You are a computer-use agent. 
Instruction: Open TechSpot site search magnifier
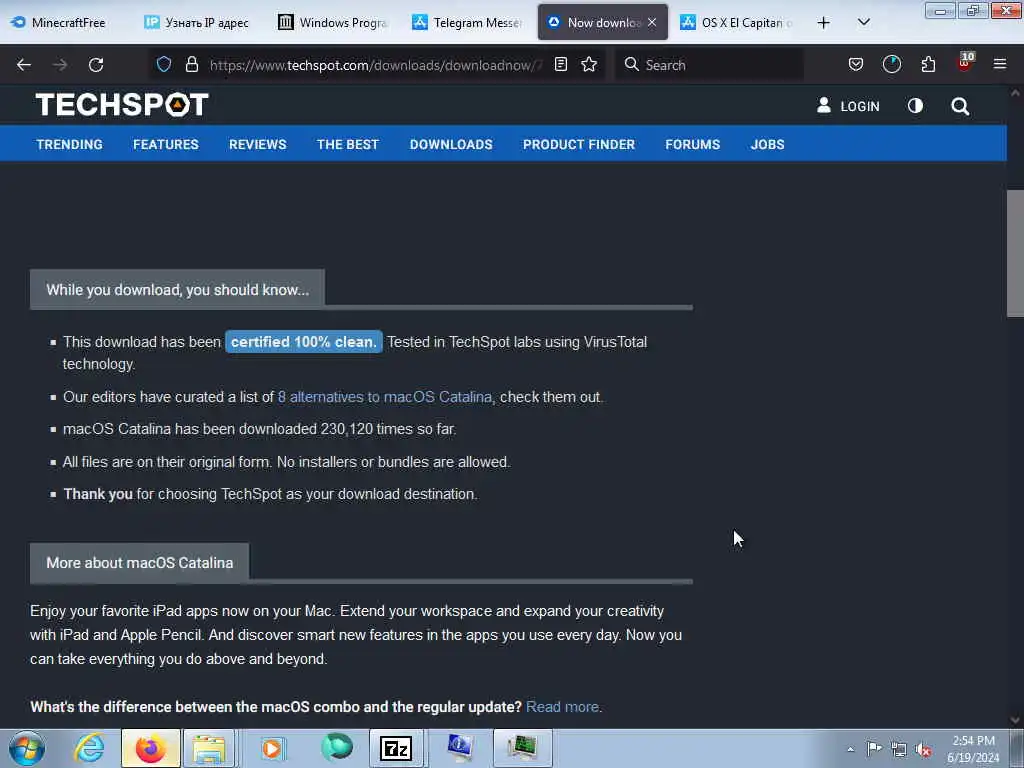(x=959, y=106)
